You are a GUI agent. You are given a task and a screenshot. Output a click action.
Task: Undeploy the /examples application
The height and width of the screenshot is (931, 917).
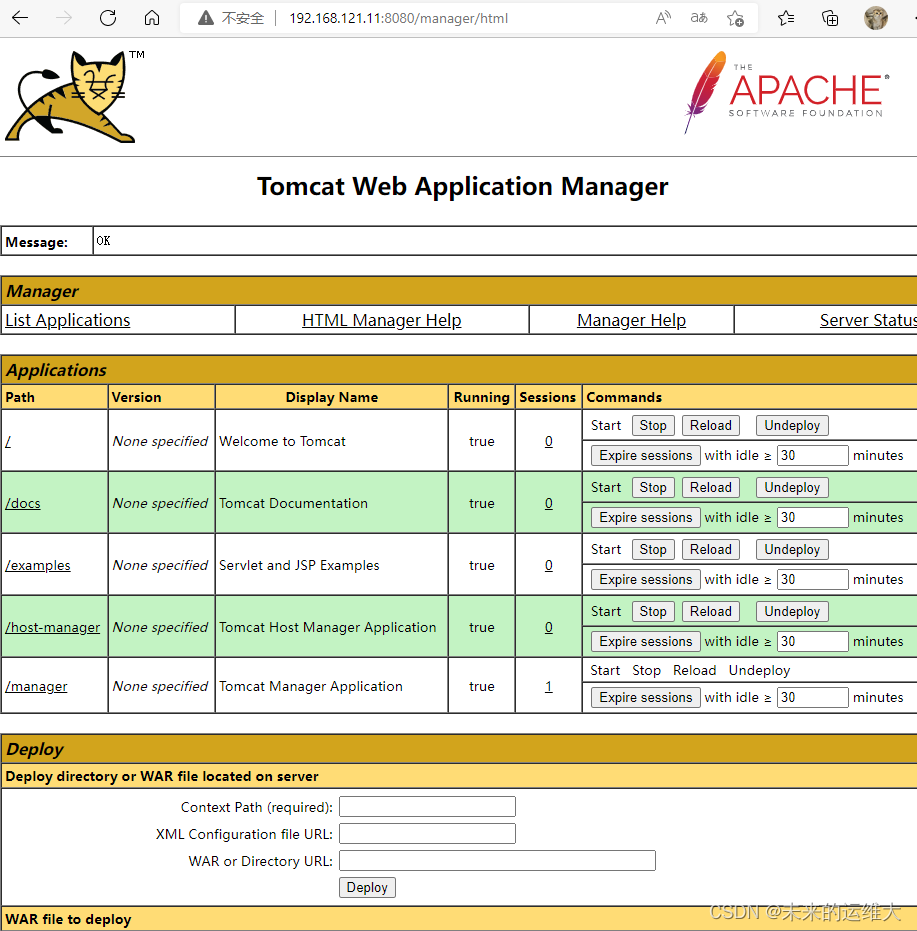pyautogui.click(x=792, y=549)
